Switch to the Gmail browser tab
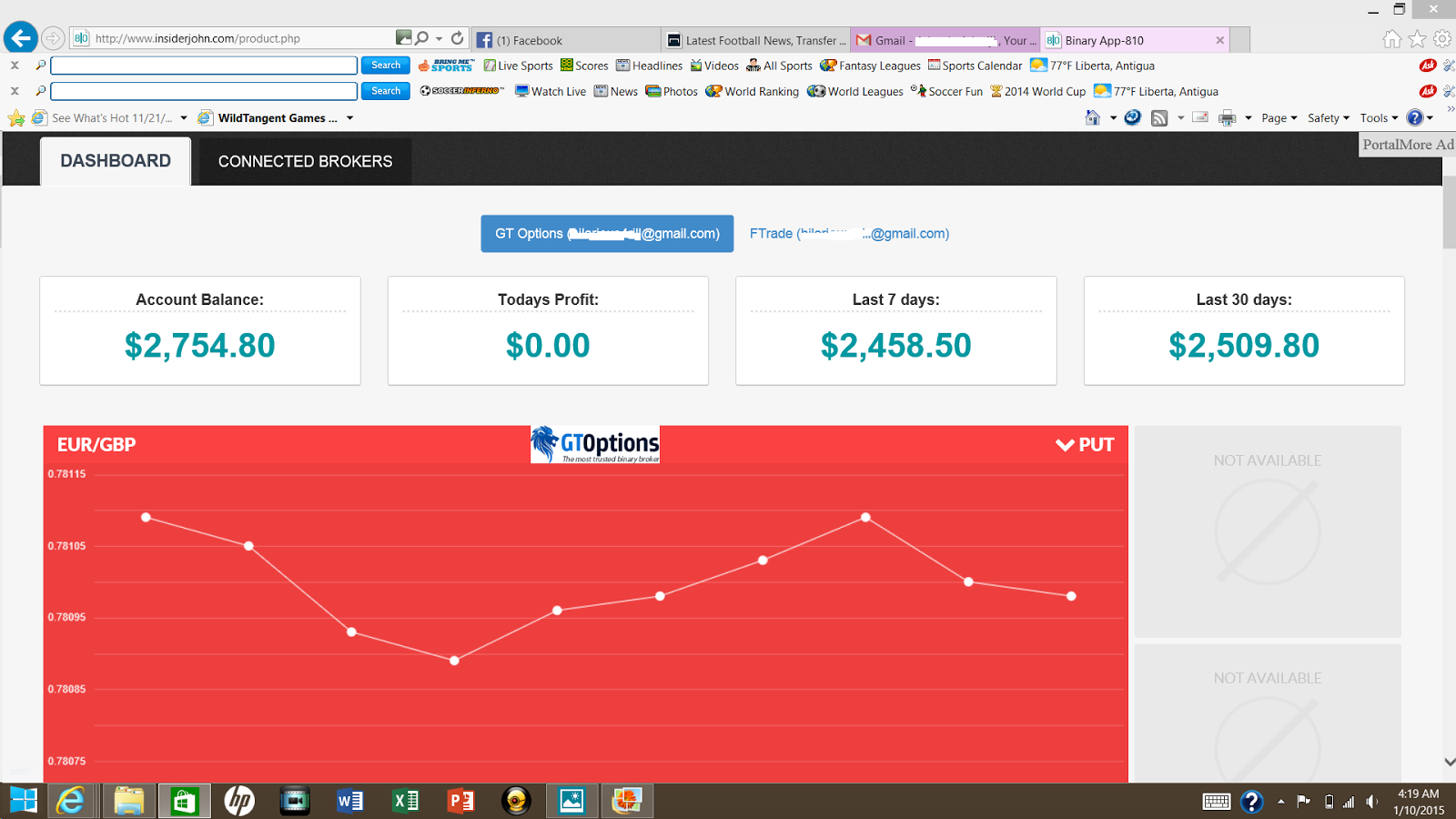The image size is (1456, 819). (945, 40)
